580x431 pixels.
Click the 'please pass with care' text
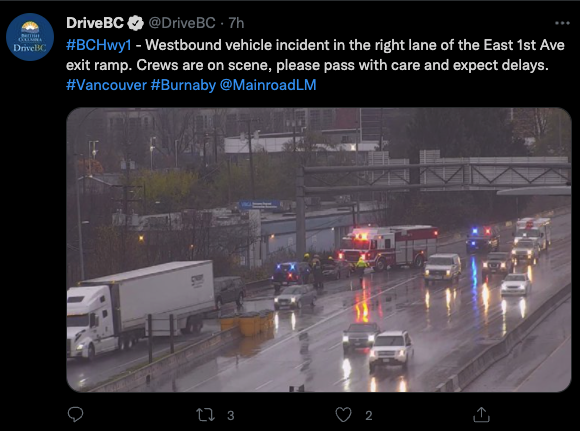coord(339,65)
